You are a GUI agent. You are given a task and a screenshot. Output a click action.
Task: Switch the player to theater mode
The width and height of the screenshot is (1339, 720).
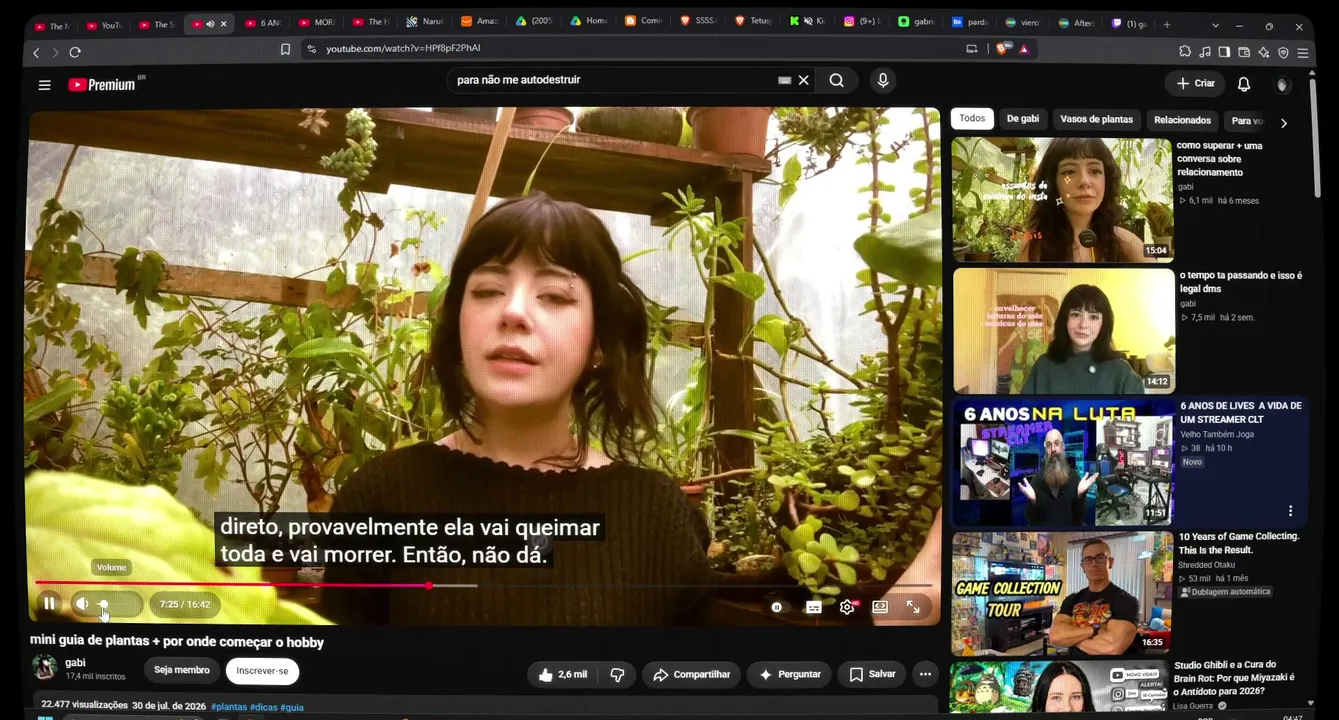click(880, 607)
